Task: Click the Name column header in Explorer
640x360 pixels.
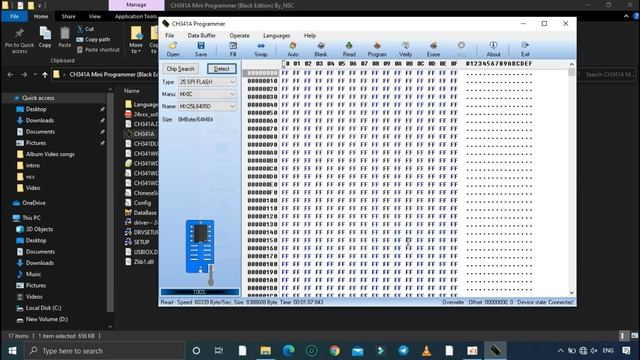Action: click(132, 91)
